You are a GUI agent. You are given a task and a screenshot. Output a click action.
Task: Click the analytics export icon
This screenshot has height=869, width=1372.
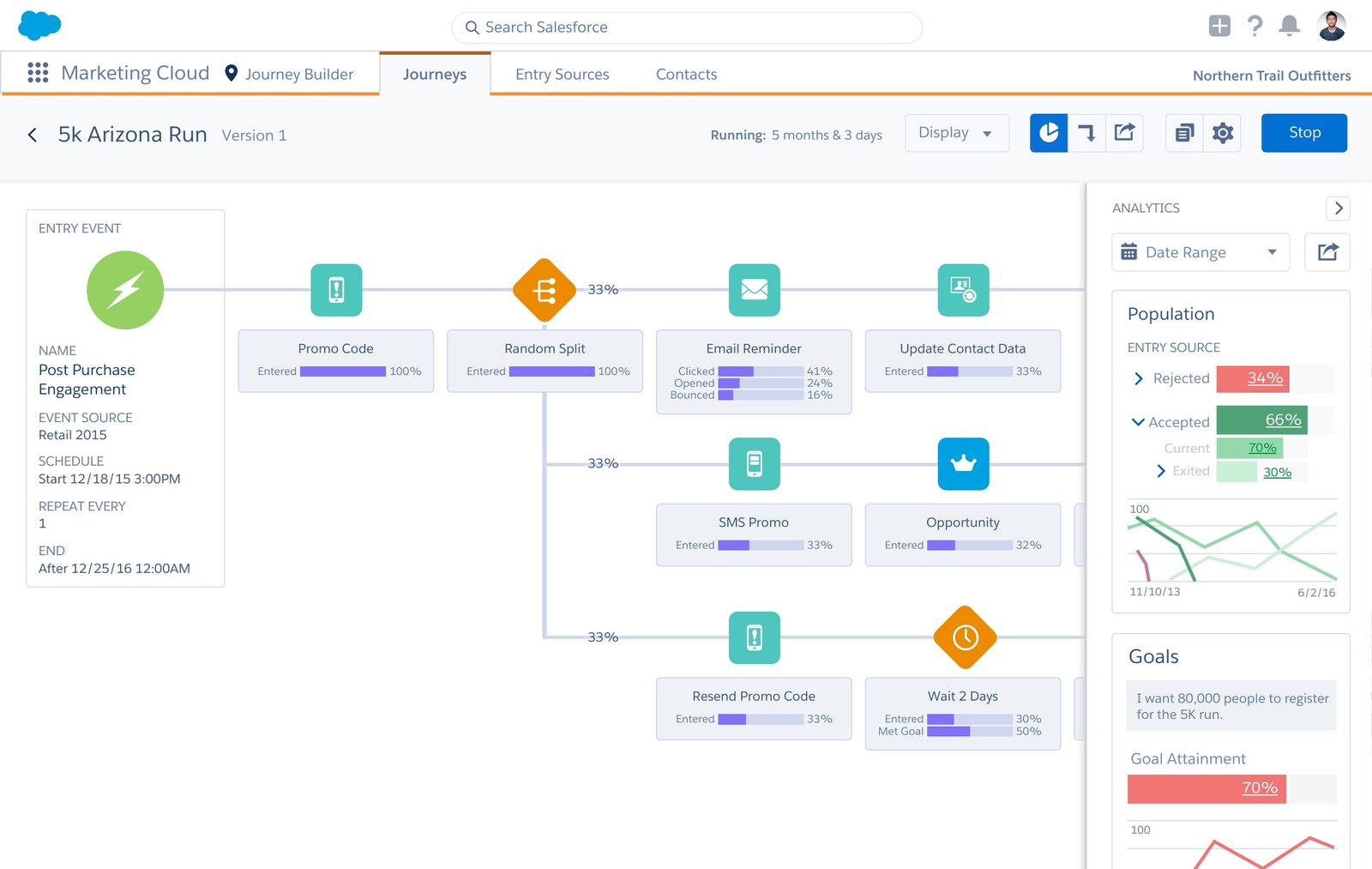click(1327, 252)
